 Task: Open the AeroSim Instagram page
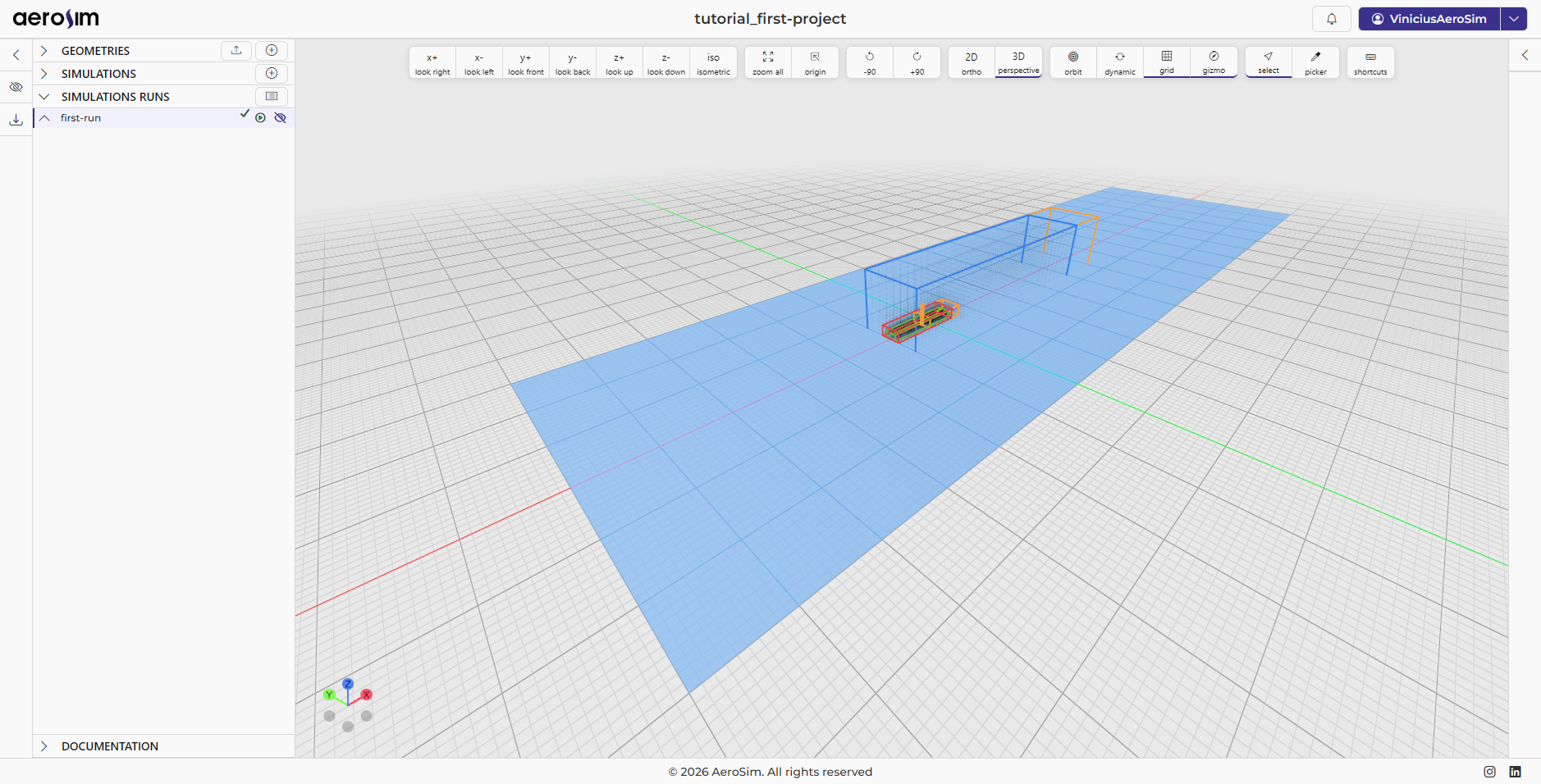coord(1489,772)
